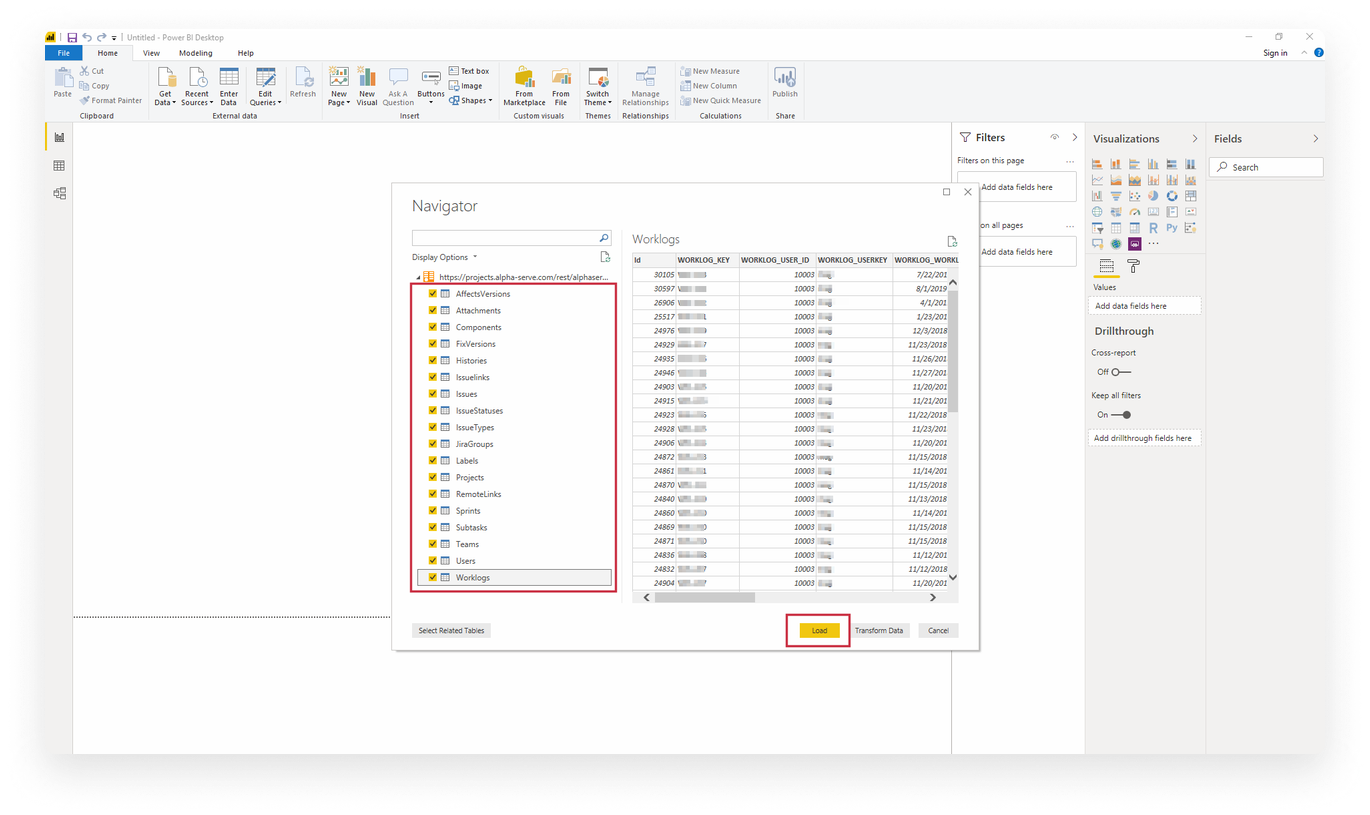The height and width of the screenshot is (815, 1370).
Task: Click R script visual icon
Action: [1153, 228]
